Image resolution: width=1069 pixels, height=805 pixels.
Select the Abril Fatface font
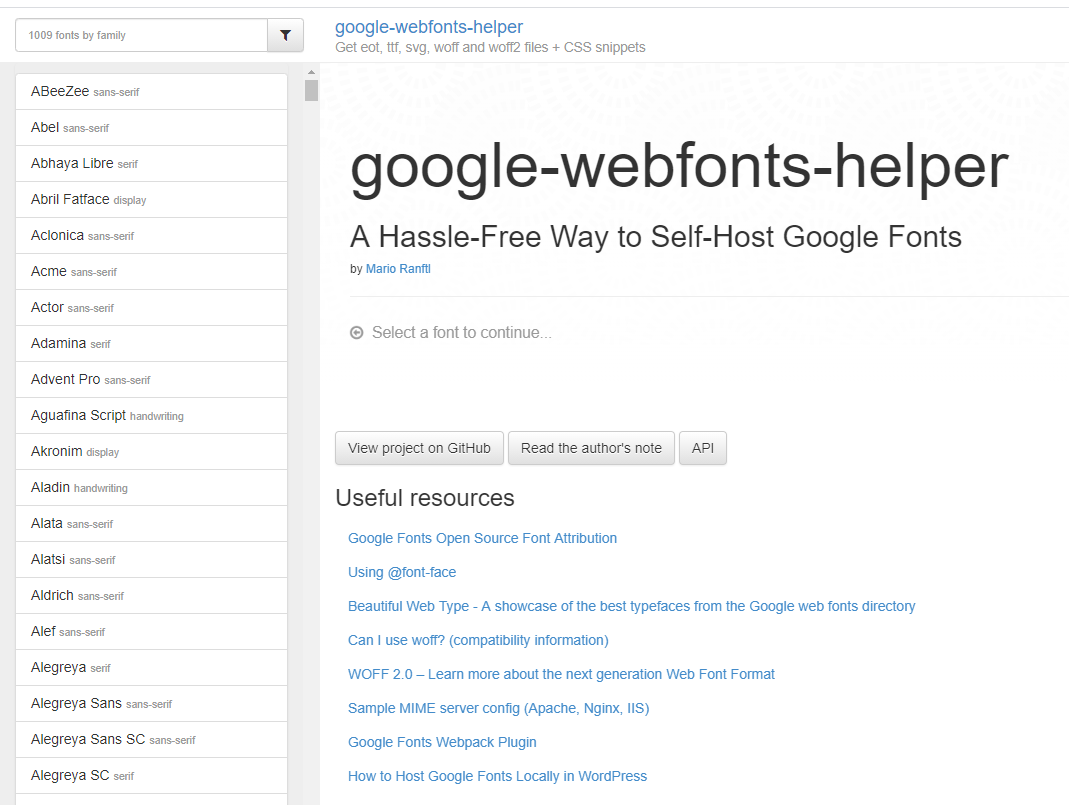pos(70,199)
